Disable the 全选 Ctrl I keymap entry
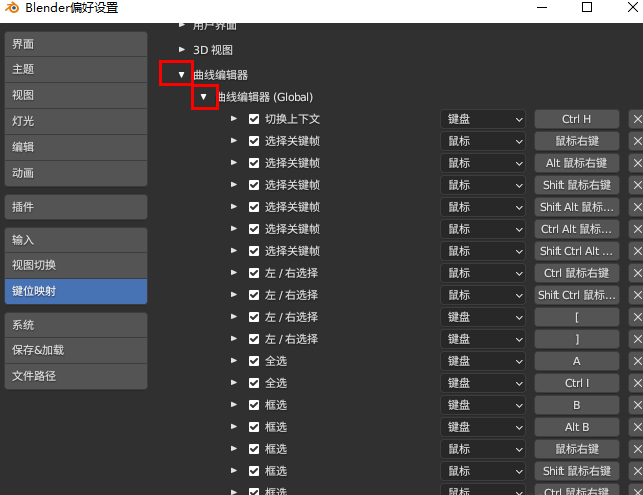Viewport: 643px width, 495px height. coord(254,383)
